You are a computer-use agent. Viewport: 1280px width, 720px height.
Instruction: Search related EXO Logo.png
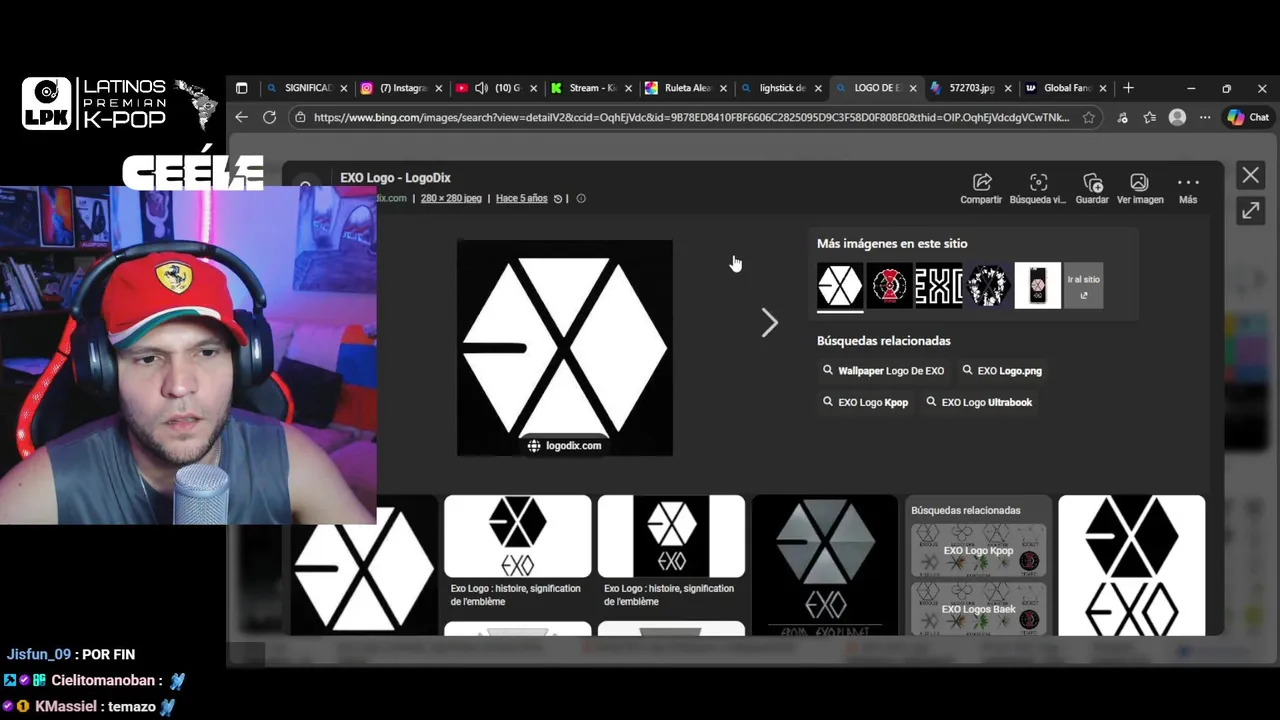click(x=1002, y=371)
